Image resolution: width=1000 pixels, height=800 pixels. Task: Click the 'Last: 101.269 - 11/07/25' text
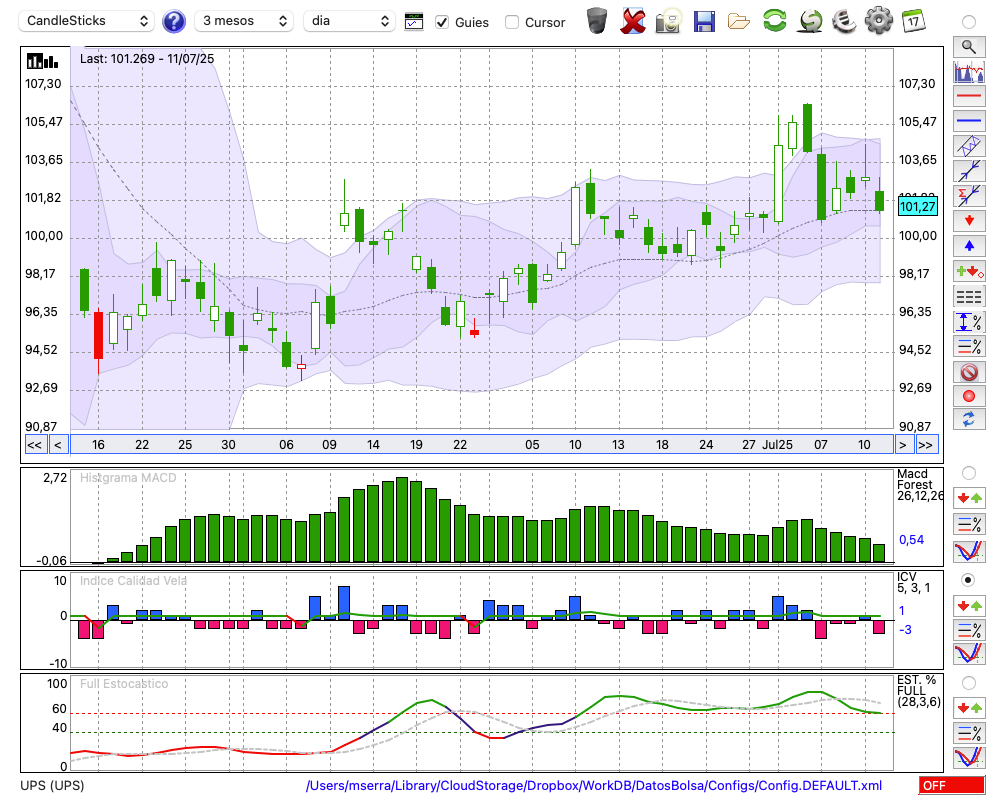point(147,59)
